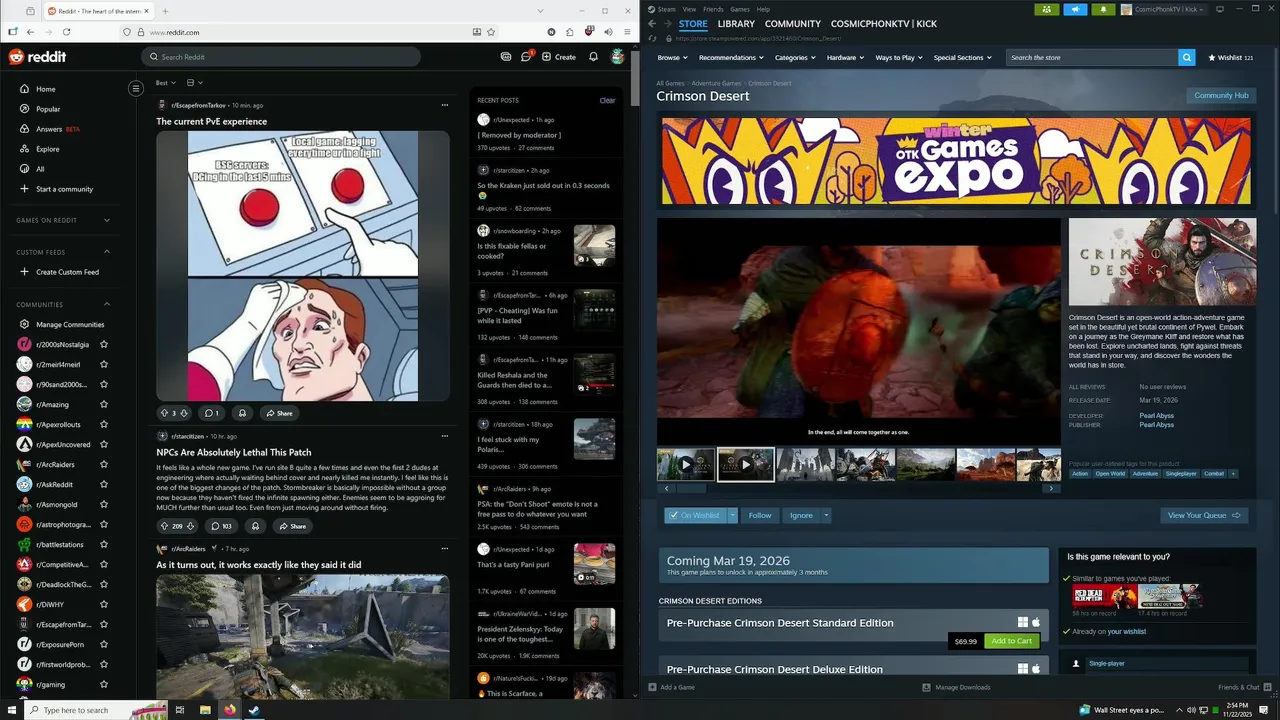Screen dimensions: 1280x720
Task: Open Steam Categories dropdown
Action: pos(795,57)
